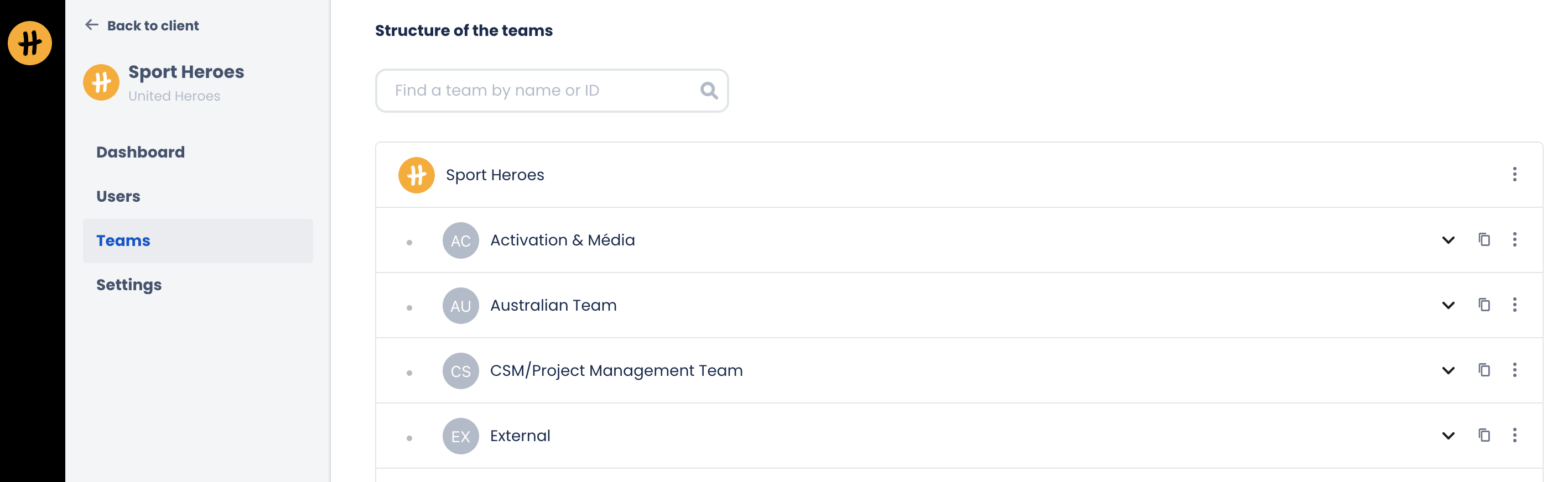Go to the Dashboard section

141,152
